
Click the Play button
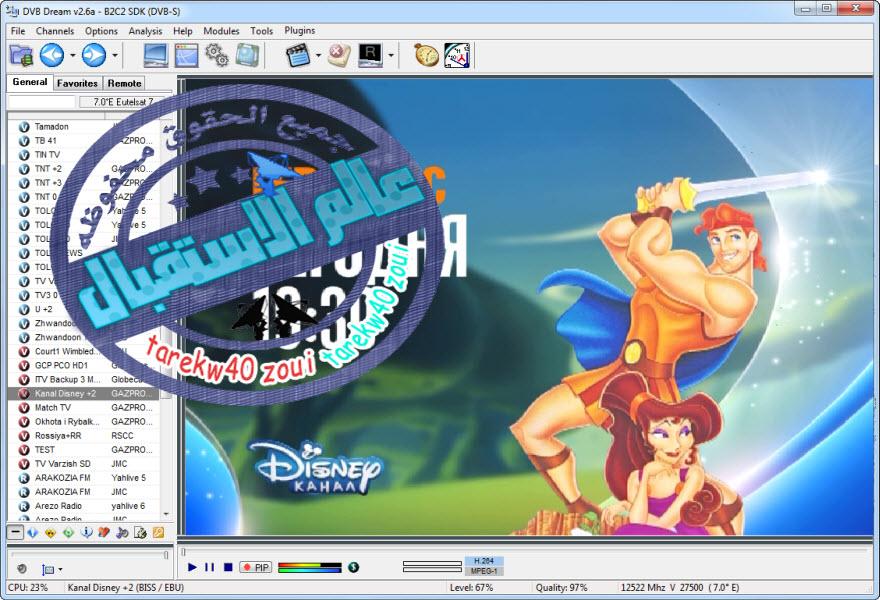click(192, 567)
